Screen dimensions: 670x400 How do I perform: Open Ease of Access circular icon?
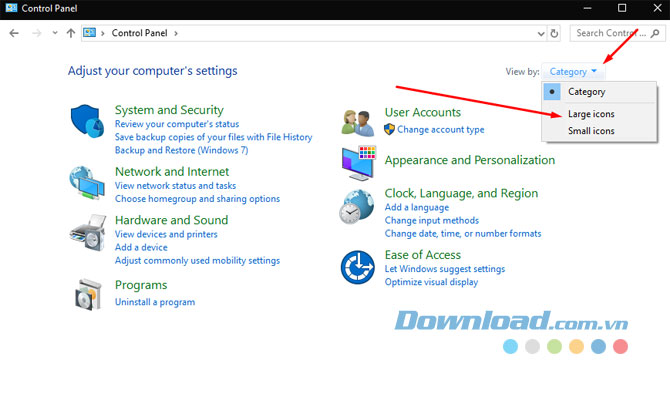[358, 268]
